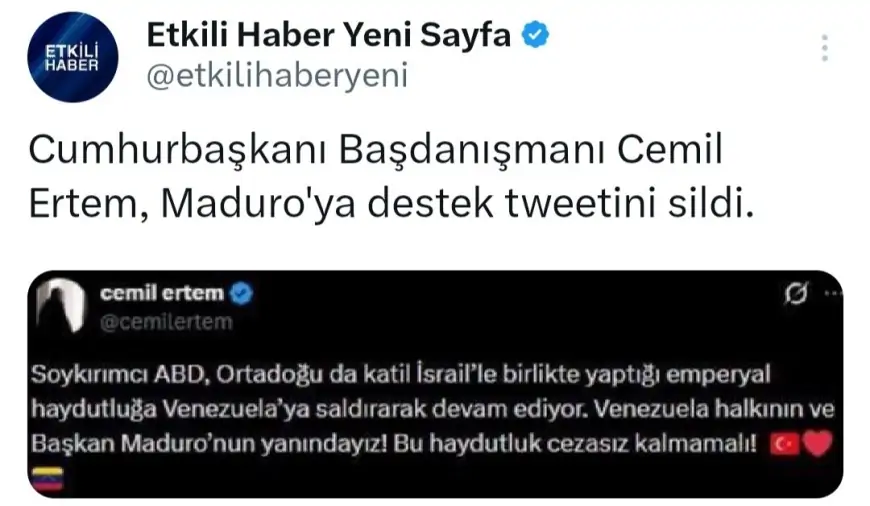
Task: Open the @etkilihaberyeni handle link
Action: point(277,76)
